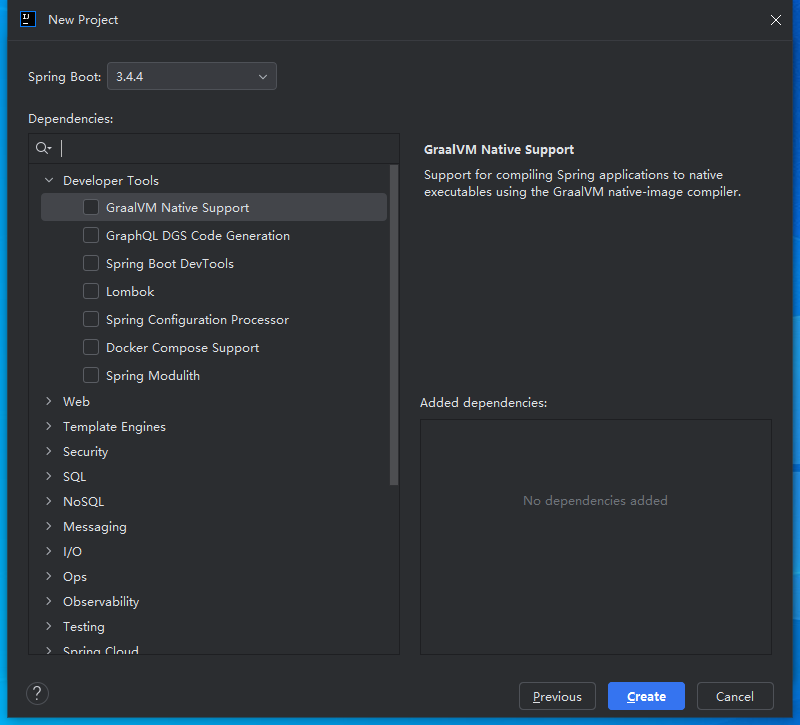Expand the Messaging category
This screenshot has height=725, width=800.
pos(49,526)
